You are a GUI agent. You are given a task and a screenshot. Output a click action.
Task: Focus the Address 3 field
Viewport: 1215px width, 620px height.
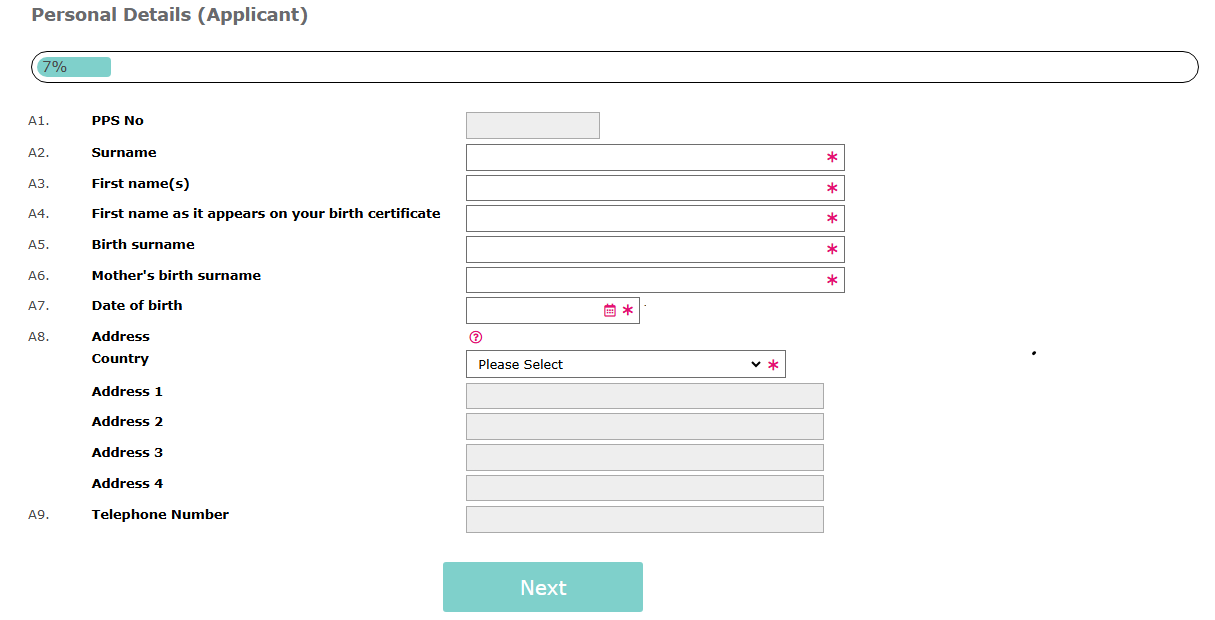(645, 458)
